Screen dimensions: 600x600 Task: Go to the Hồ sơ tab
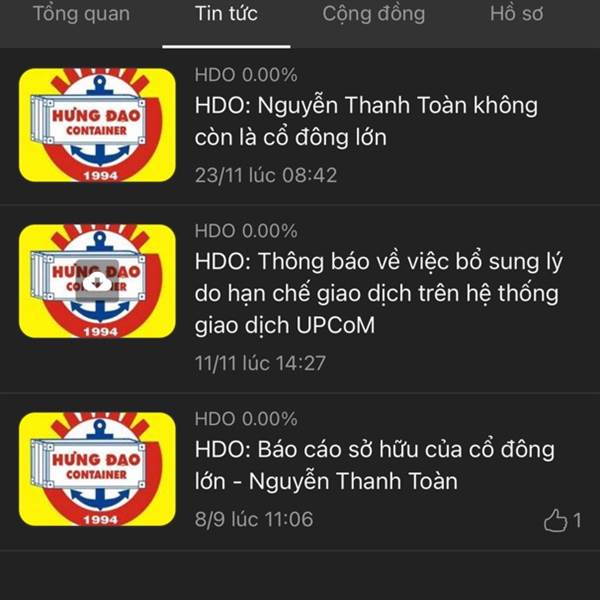[516, 13]
